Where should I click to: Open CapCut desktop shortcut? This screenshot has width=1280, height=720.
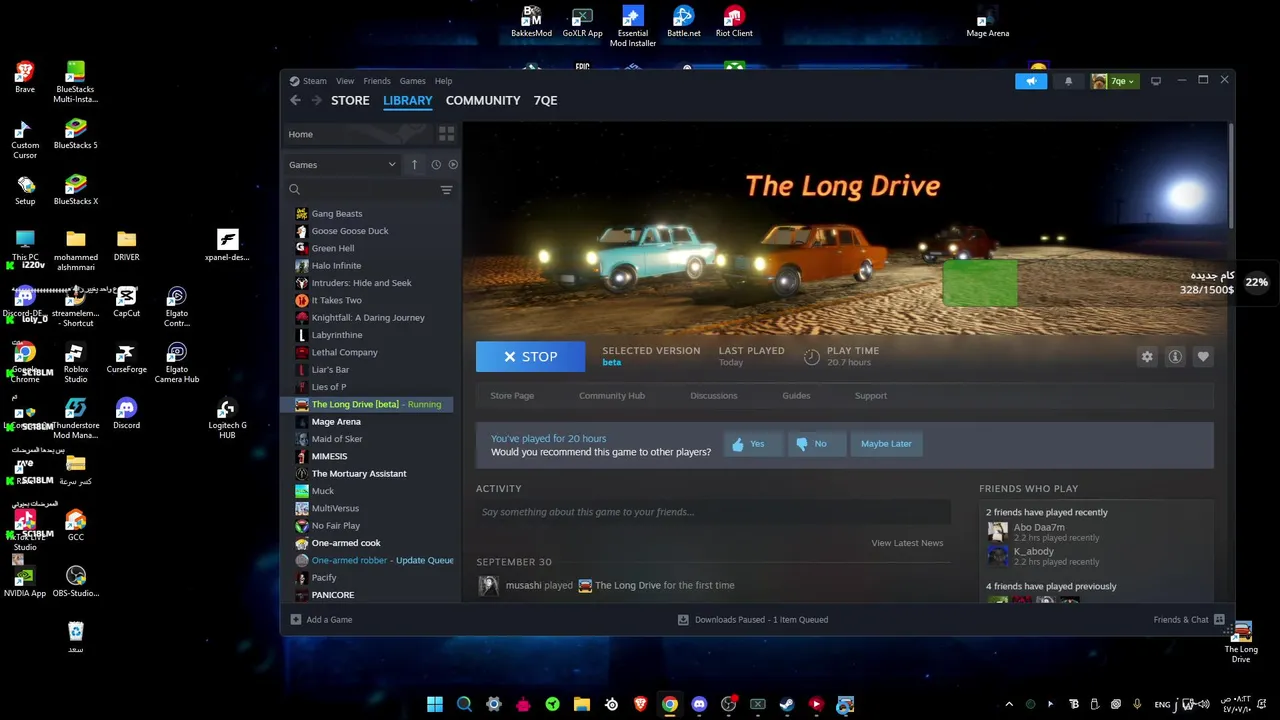[126, 302]
